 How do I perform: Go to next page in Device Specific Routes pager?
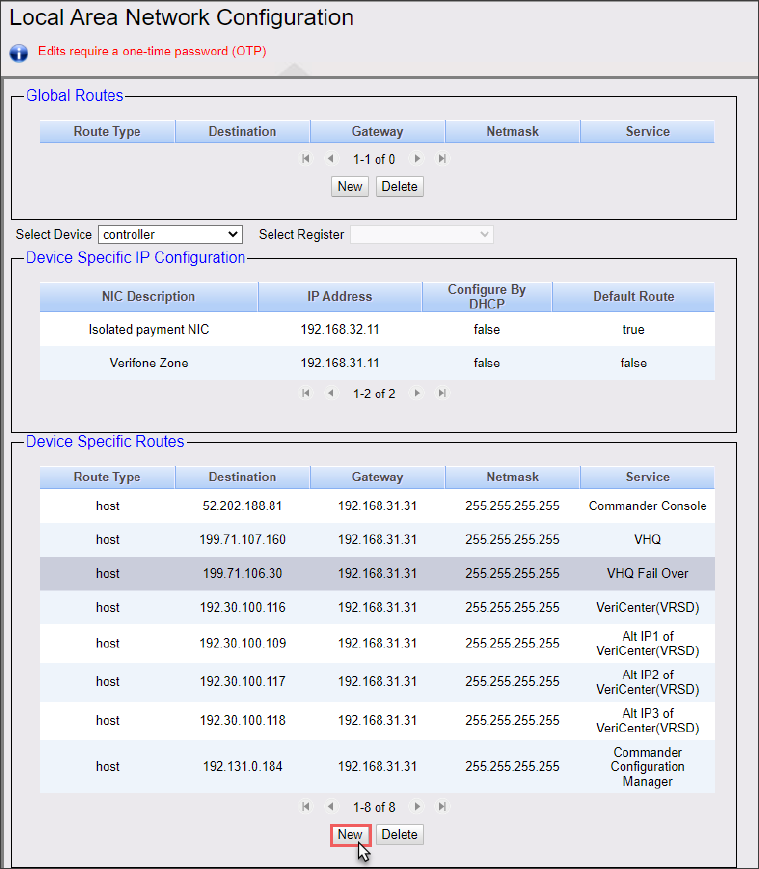pos(418,807)
